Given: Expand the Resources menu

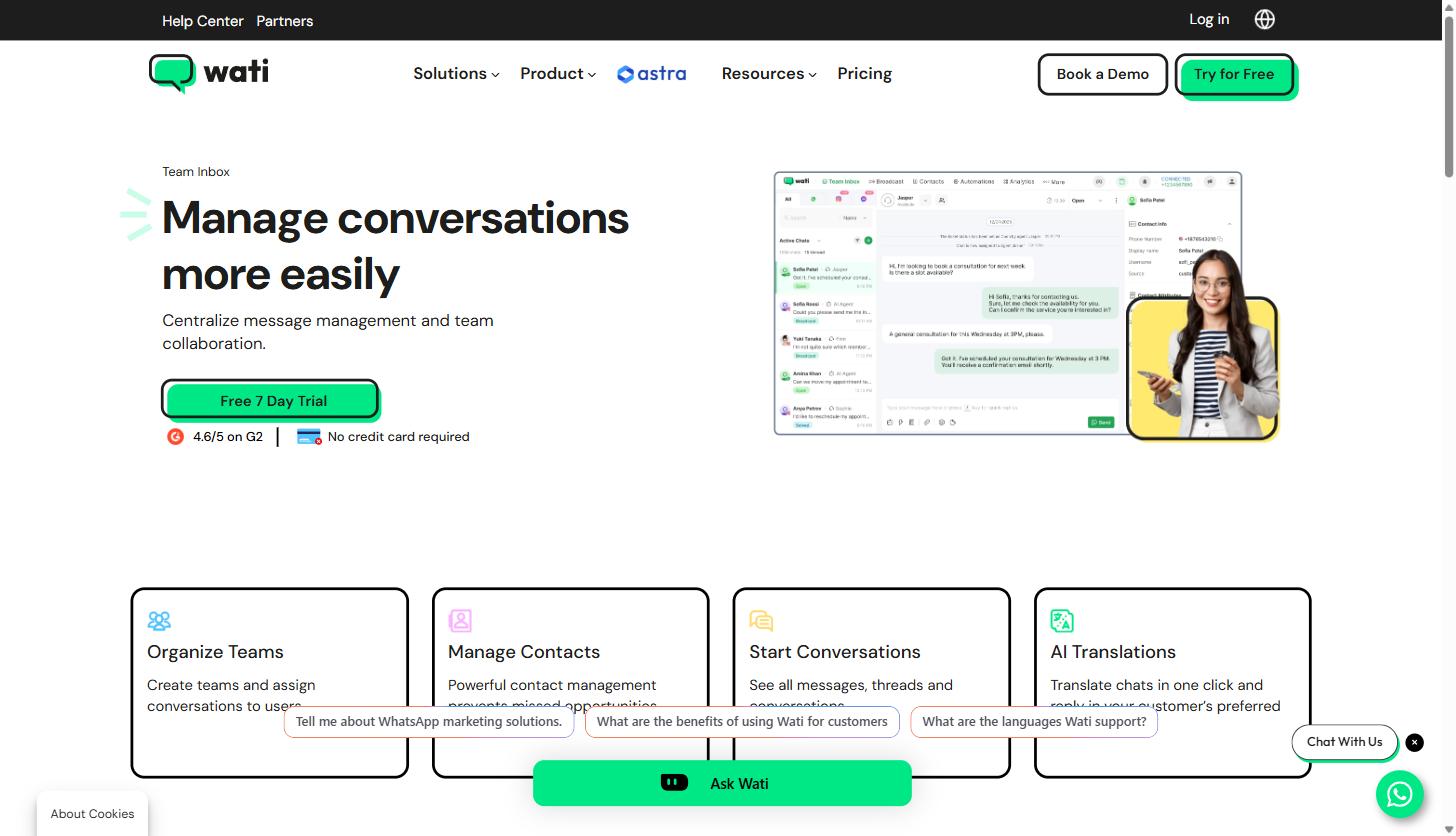Looking at the screenshot, I should pyautogui.click(x=769, y=74).
